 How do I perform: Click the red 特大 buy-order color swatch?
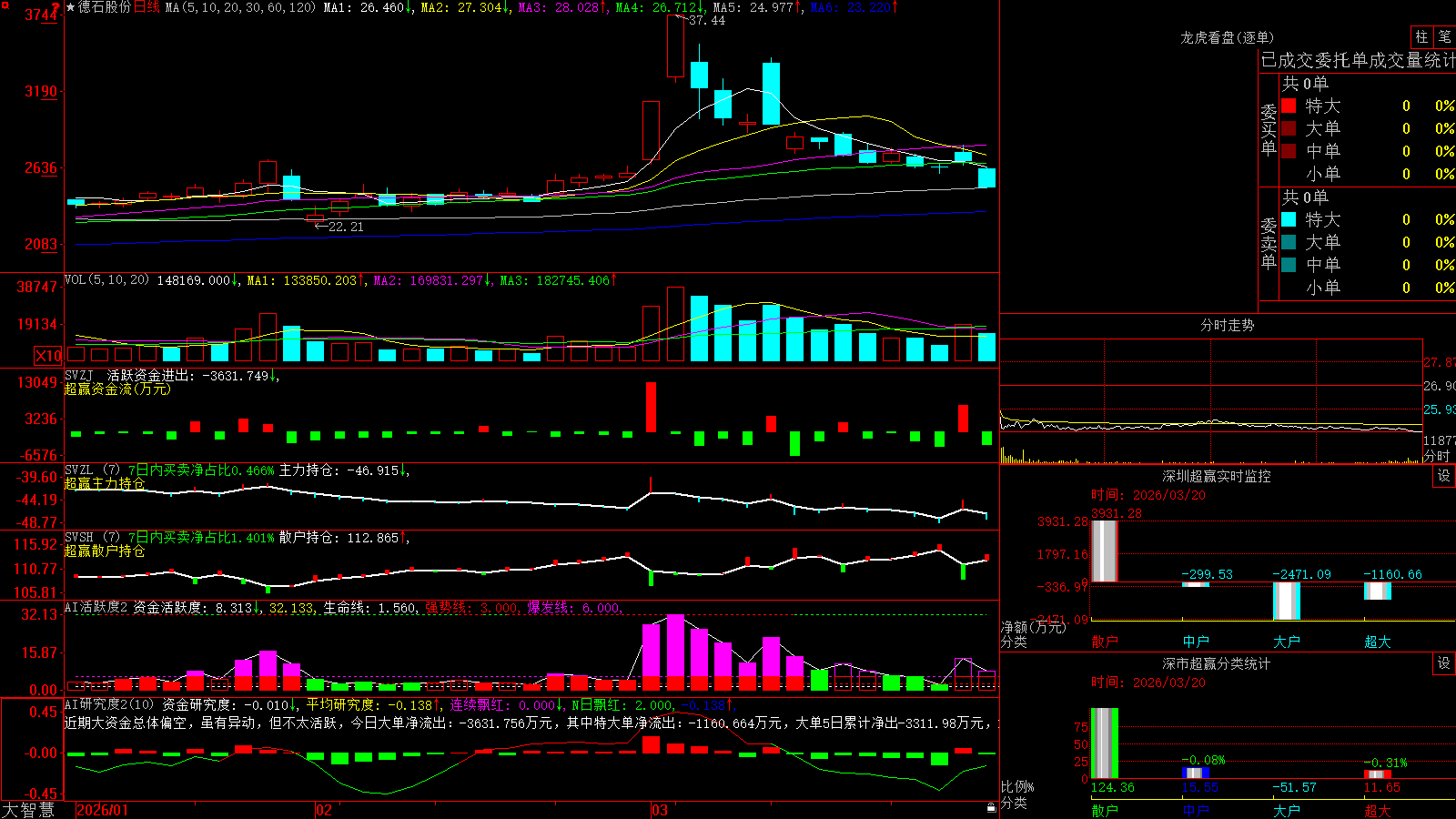tap(1289, 106)
